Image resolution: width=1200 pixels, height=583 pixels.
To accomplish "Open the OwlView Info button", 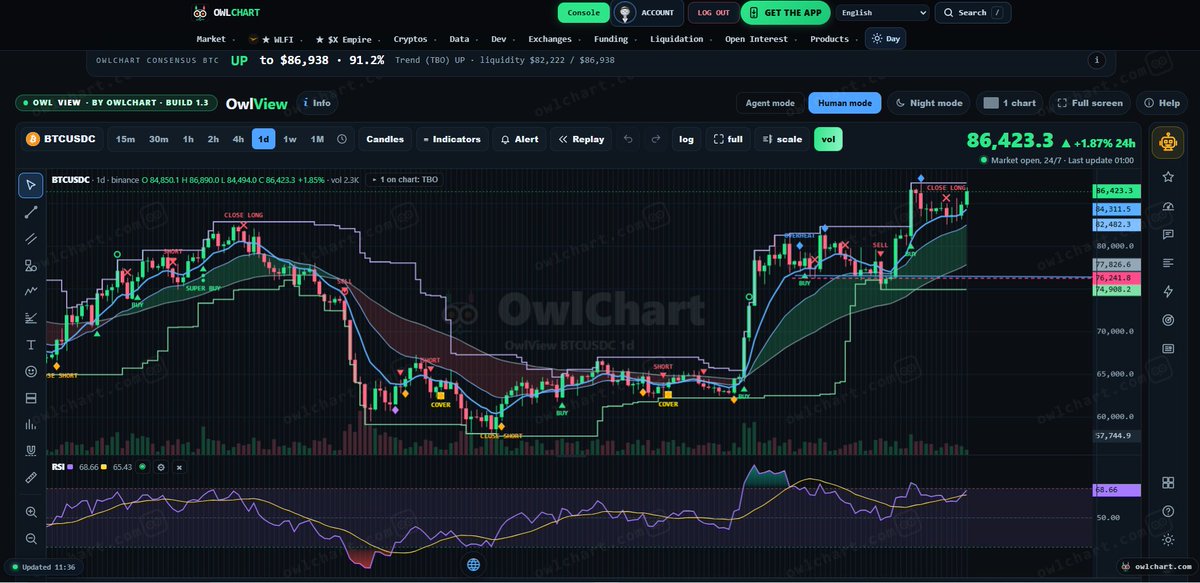I will coord(315,103).
